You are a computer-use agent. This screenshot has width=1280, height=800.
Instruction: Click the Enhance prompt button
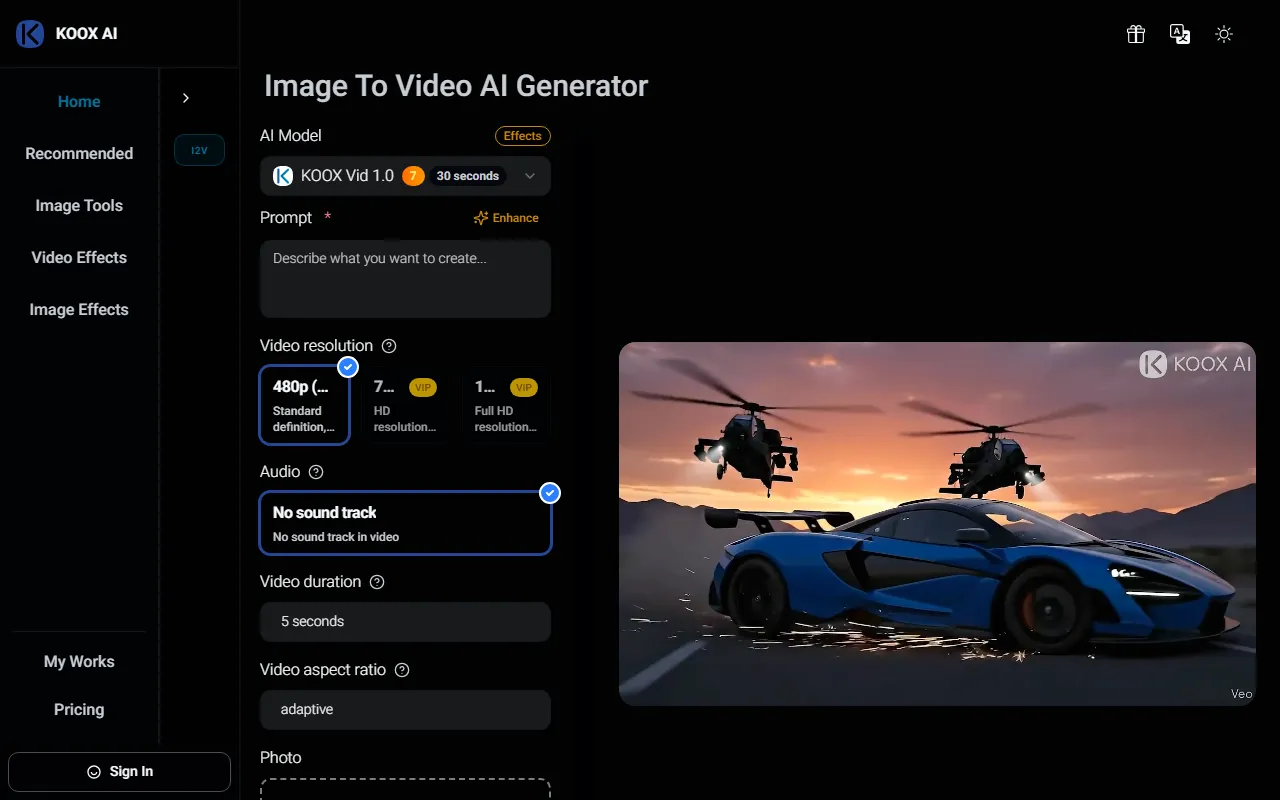coord(506,218)
